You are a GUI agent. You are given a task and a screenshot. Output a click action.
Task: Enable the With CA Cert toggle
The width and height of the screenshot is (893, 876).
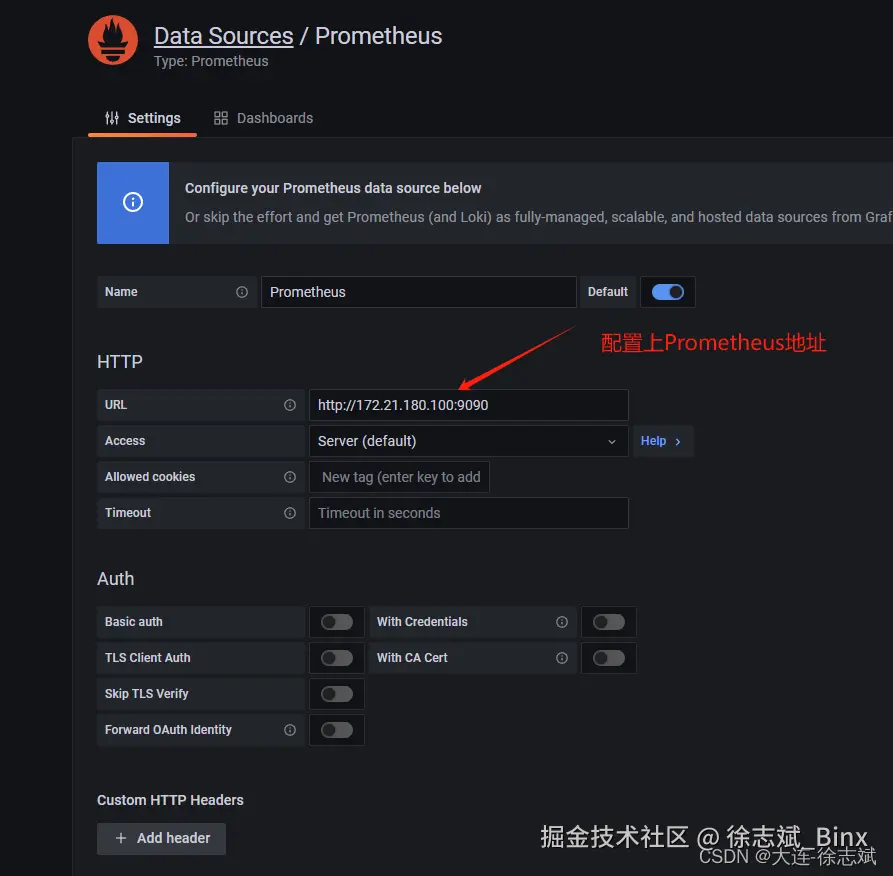click(x=608, y=658)
